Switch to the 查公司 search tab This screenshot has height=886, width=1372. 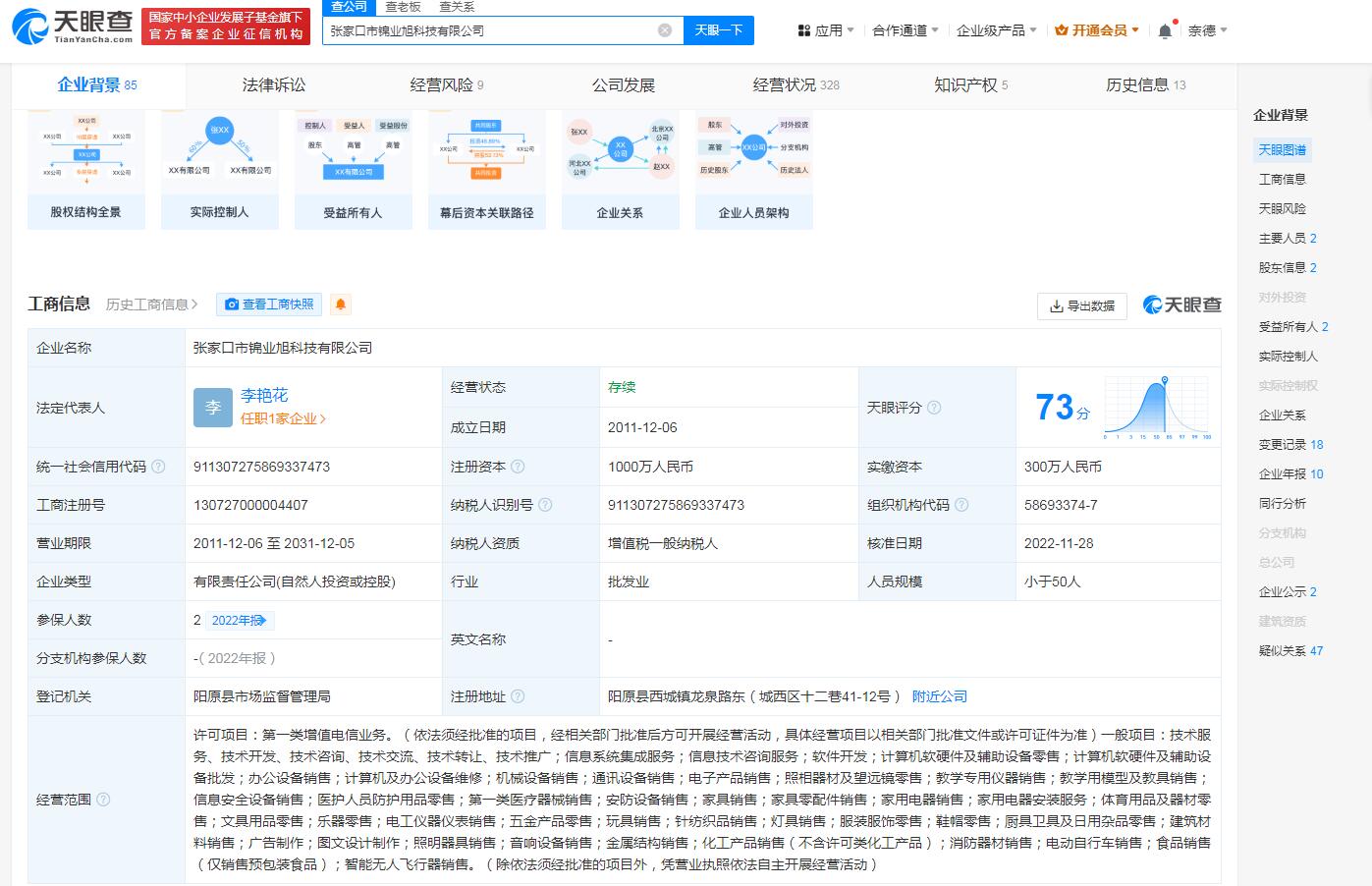[349, 7]
